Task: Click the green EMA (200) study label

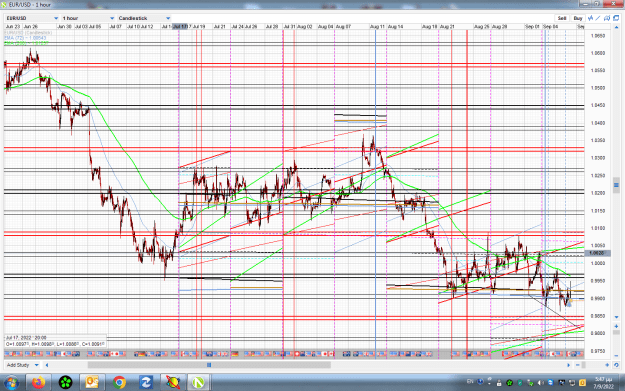Action: point(26,43)
